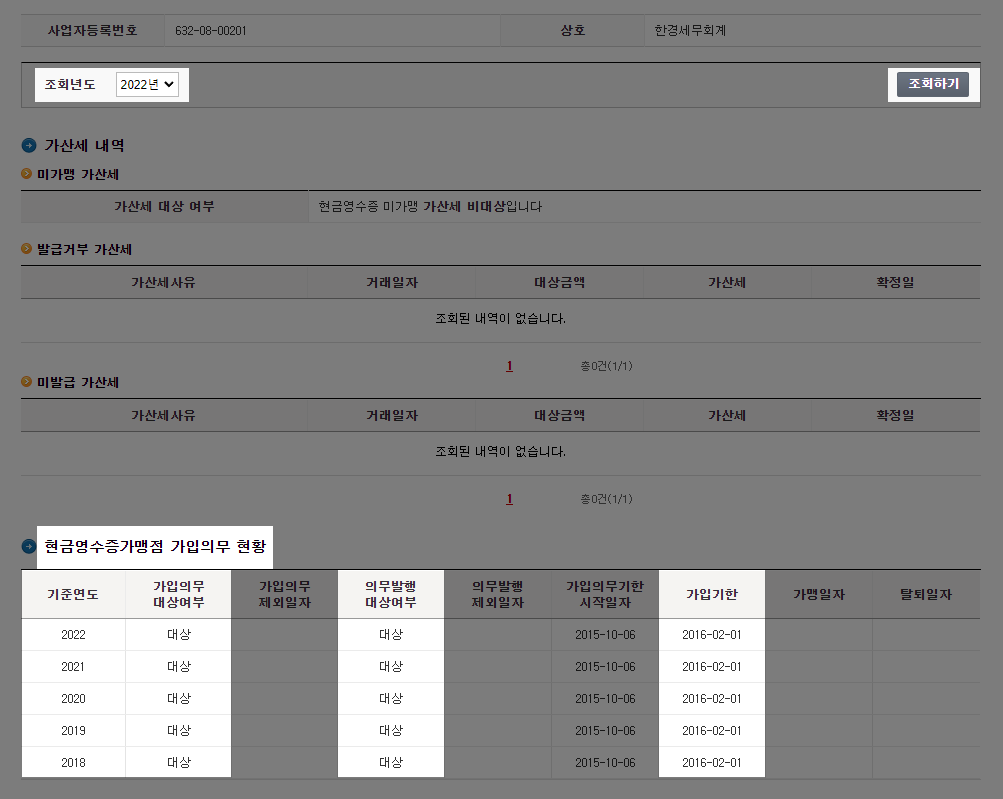Click 총0건(1/1) count under 미발급 가산세
The image size is (1003, 799).
click(606, 499)
